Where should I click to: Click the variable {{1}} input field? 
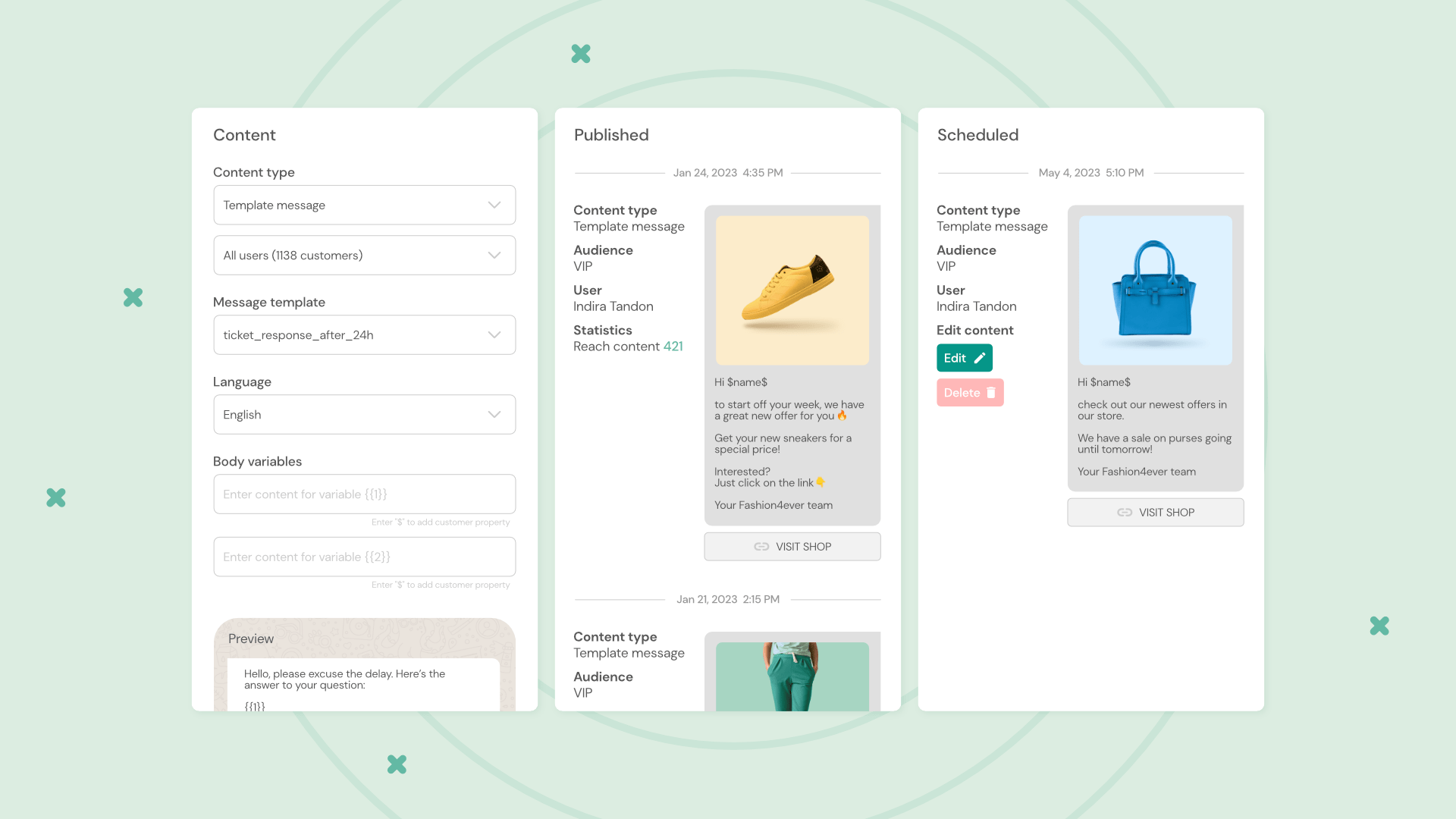coord(364,494)
